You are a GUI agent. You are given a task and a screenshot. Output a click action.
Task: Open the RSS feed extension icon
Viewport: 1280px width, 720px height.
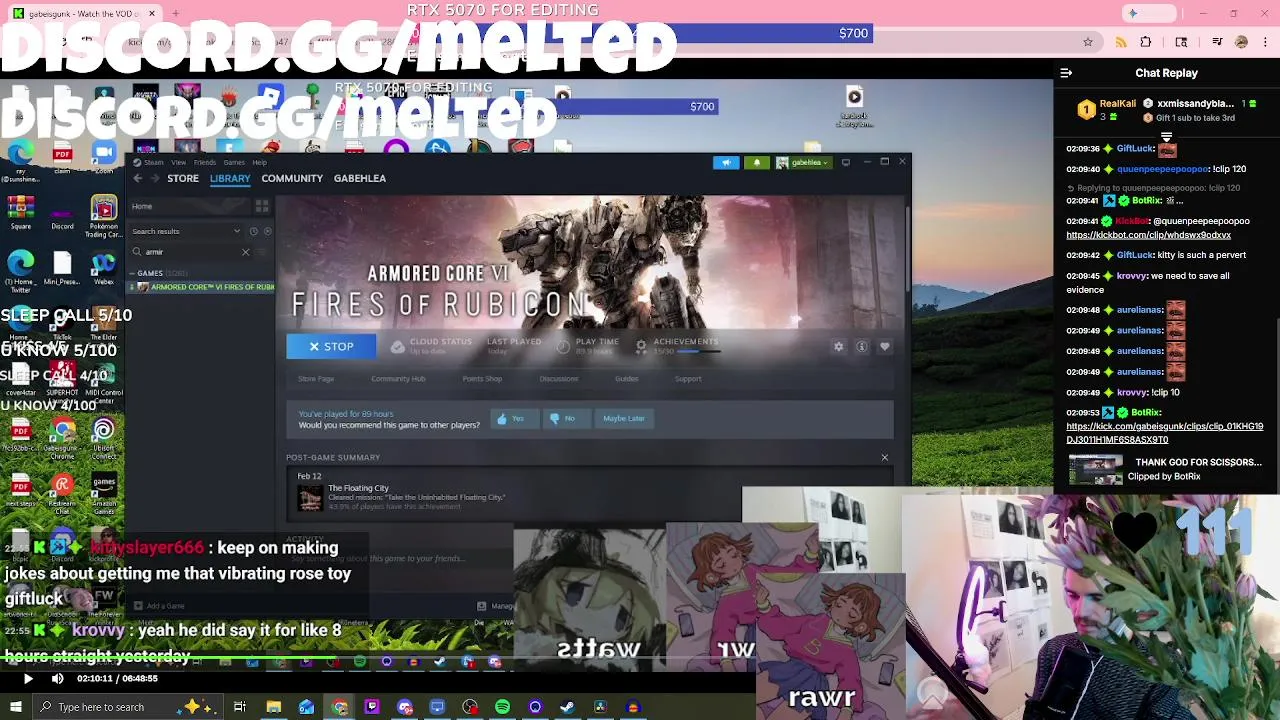click(x=1121, y=42)
